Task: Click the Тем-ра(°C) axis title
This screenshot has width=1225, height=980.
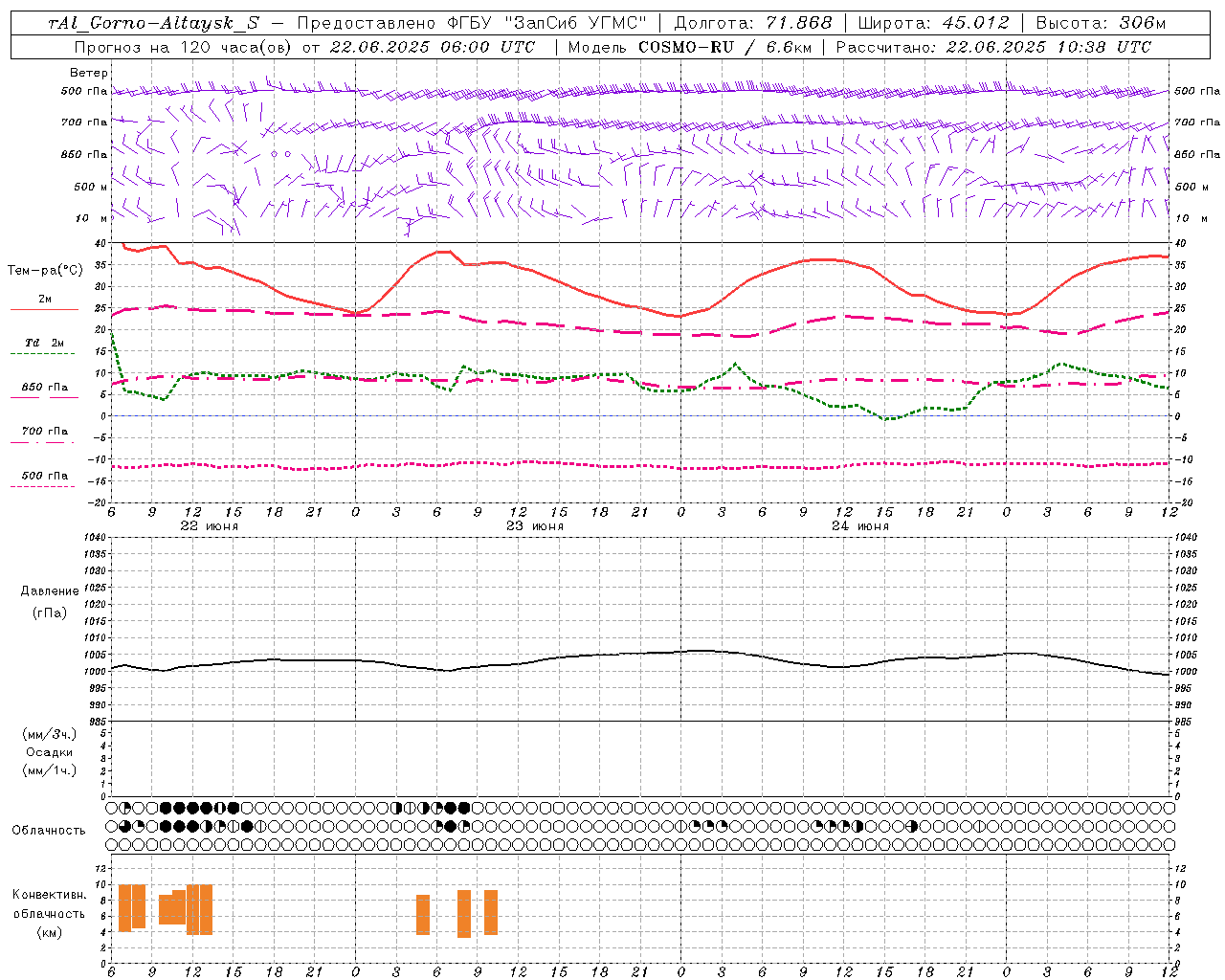Action: (45, 271)
